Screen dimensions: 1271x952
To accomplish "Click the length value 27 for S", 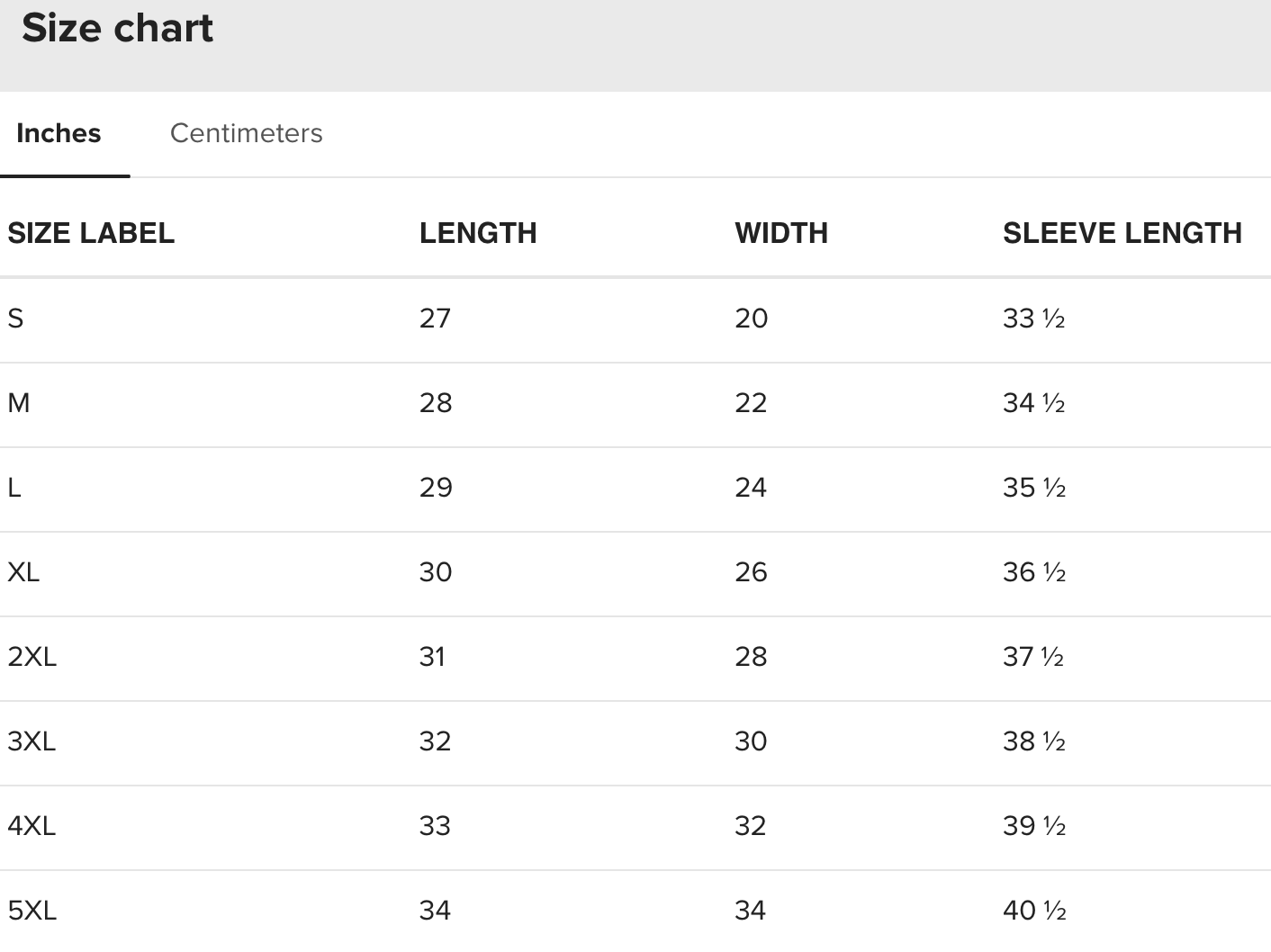I will click(435, 319).
